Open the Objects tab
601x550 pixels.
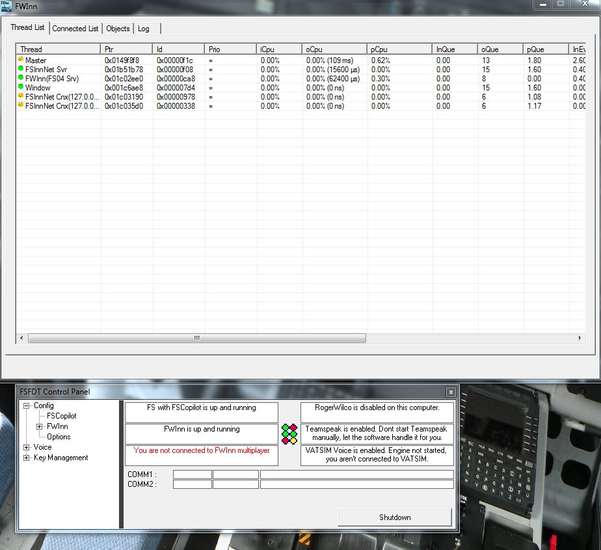118,28
